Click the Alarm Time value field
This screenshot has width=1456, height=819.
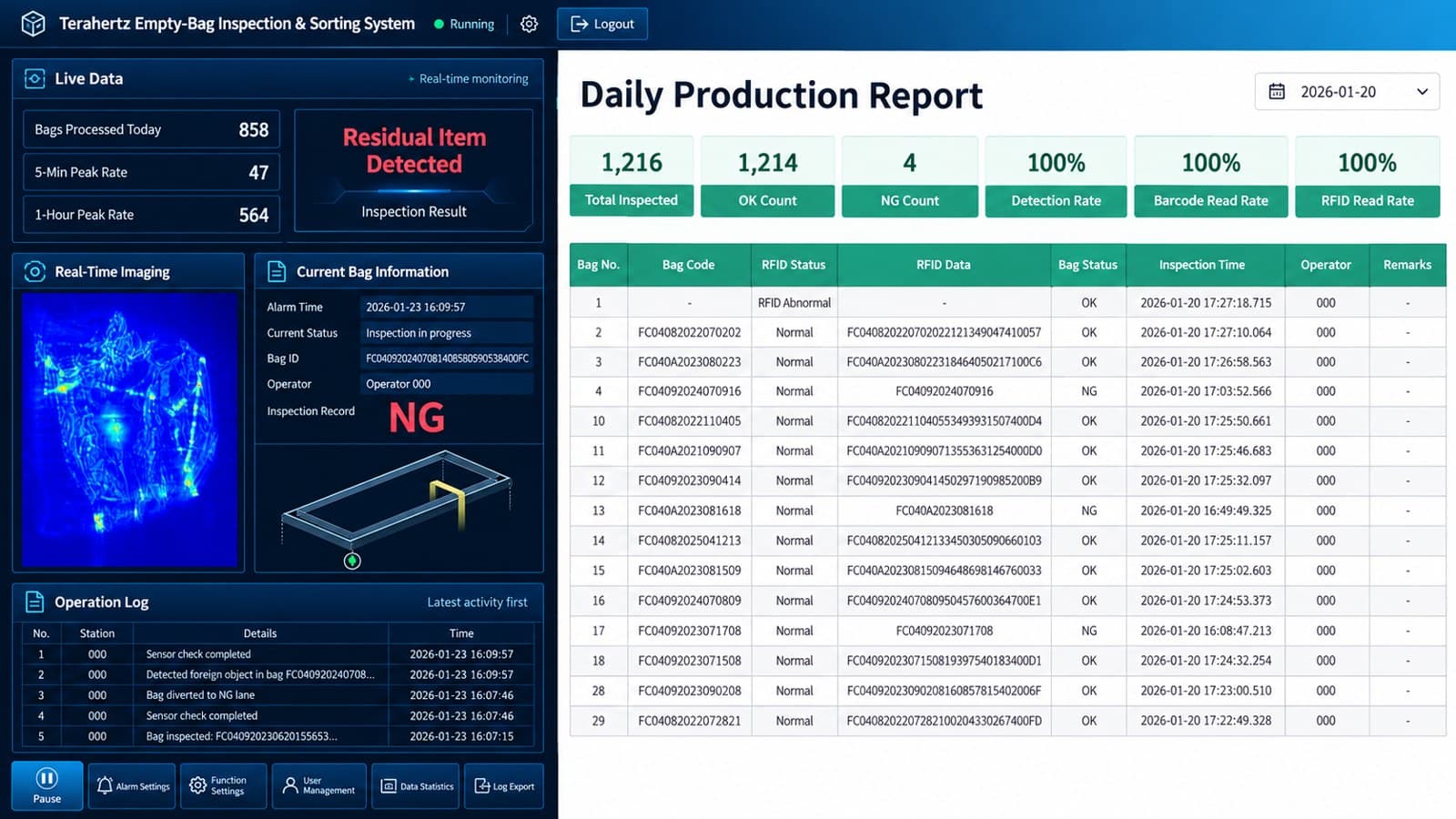447,307
